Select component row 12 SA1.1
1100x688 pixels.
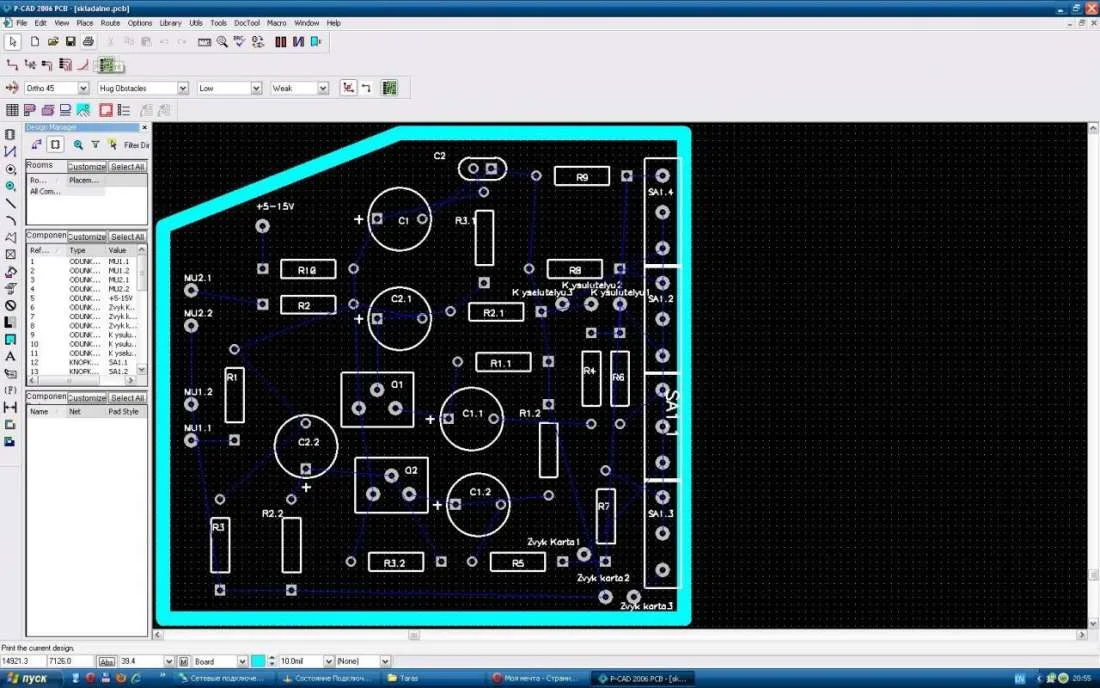(x=82, y=363)
